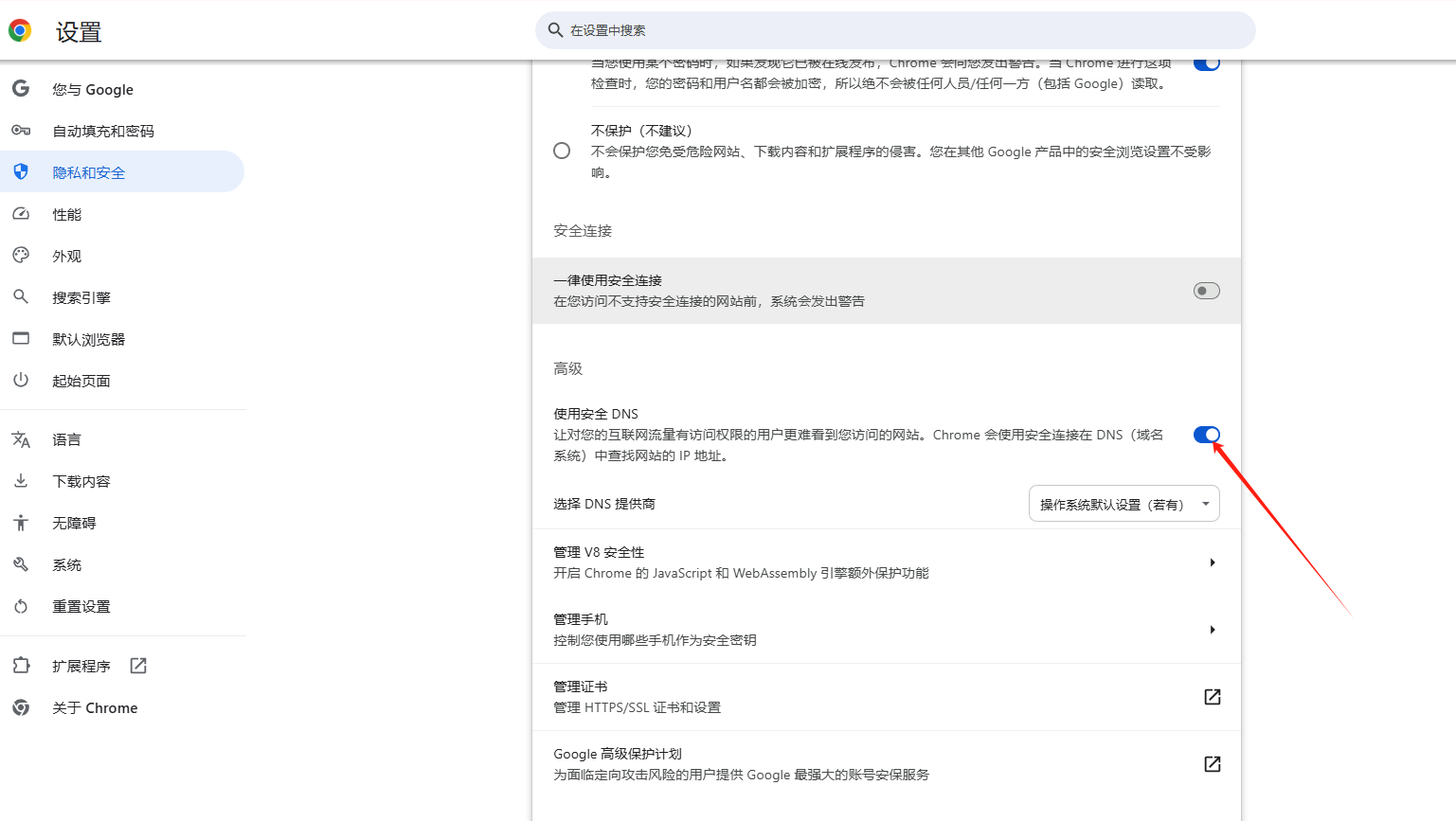The image size is (1456, 821).
Task: Click the power icon for 起始页面
Action: tap(21, 380)
